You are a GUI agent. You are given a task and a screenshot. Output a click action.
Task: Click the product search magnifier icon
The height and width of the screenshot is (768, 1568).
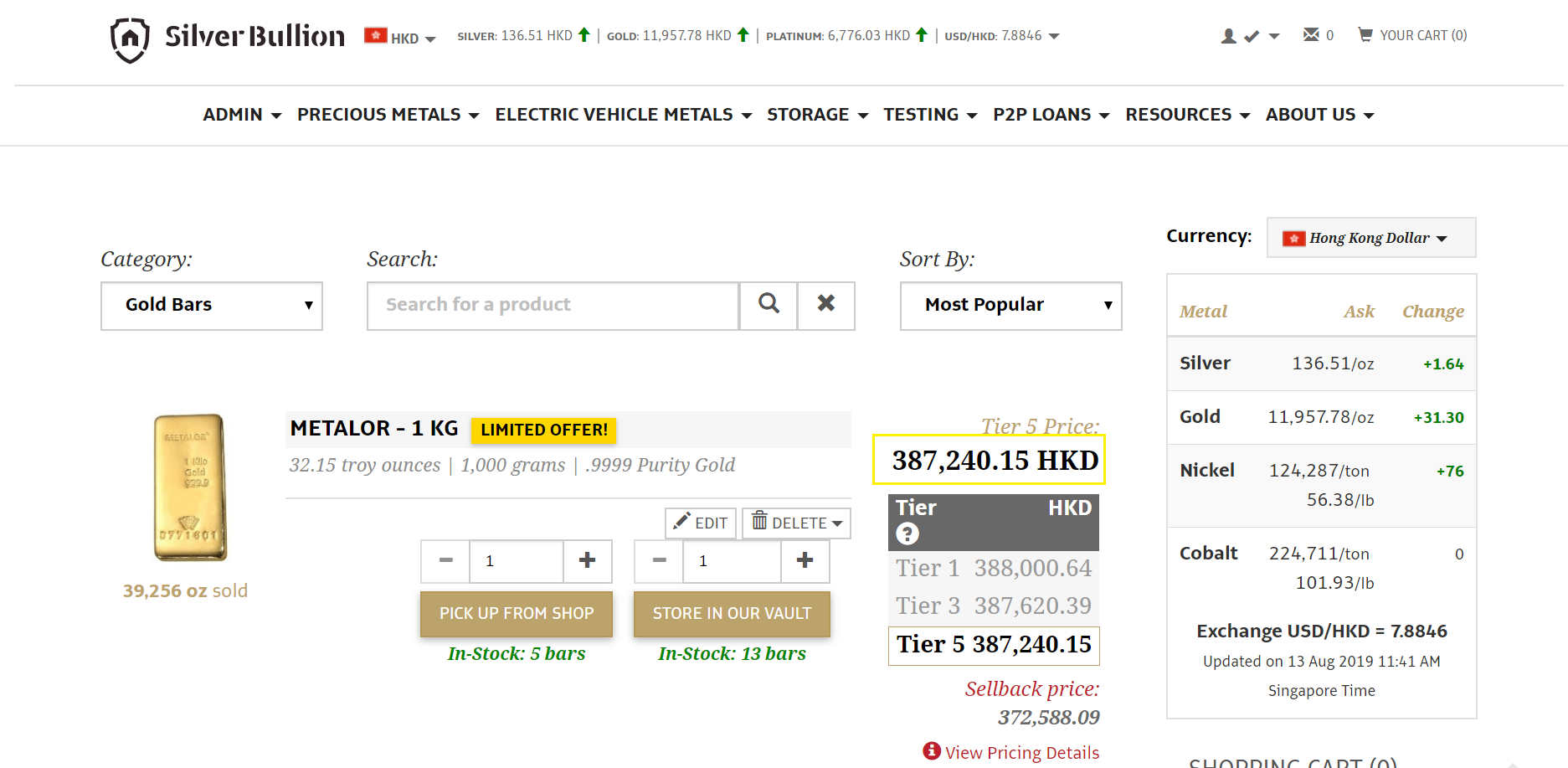(768, 306)
